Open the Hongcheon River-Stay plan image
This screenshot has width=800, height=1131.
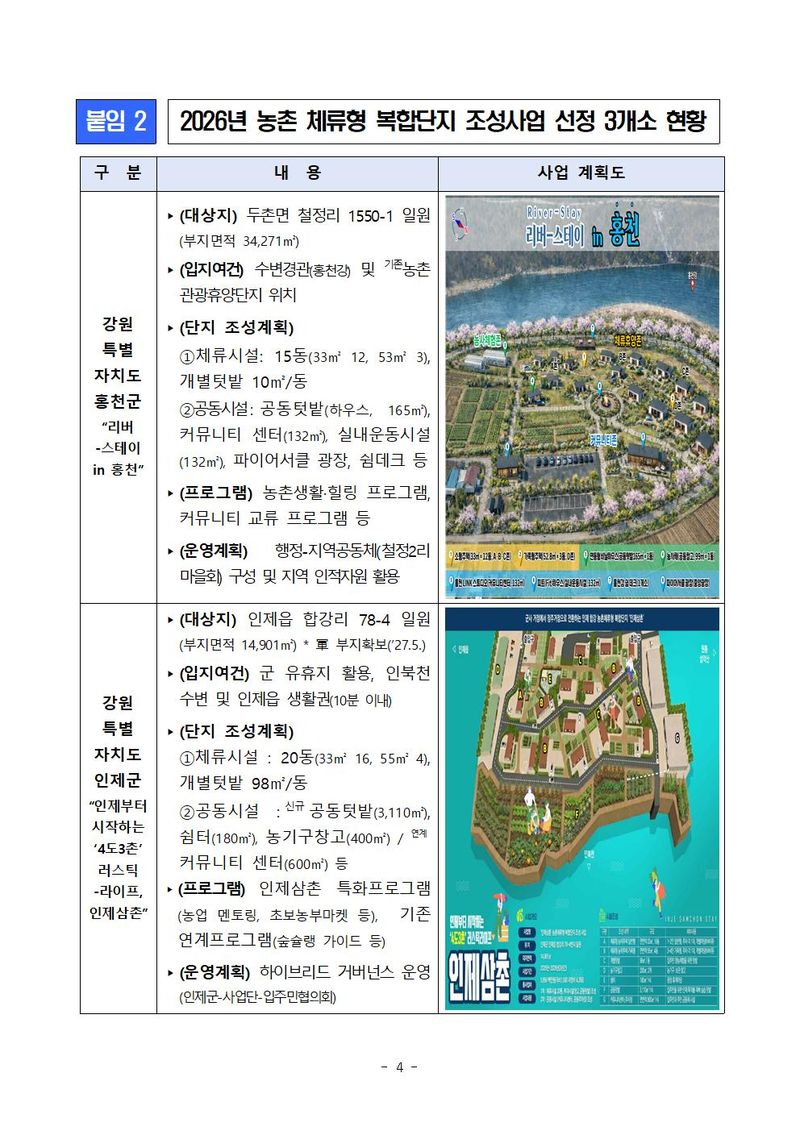click(x=582, y=397)
